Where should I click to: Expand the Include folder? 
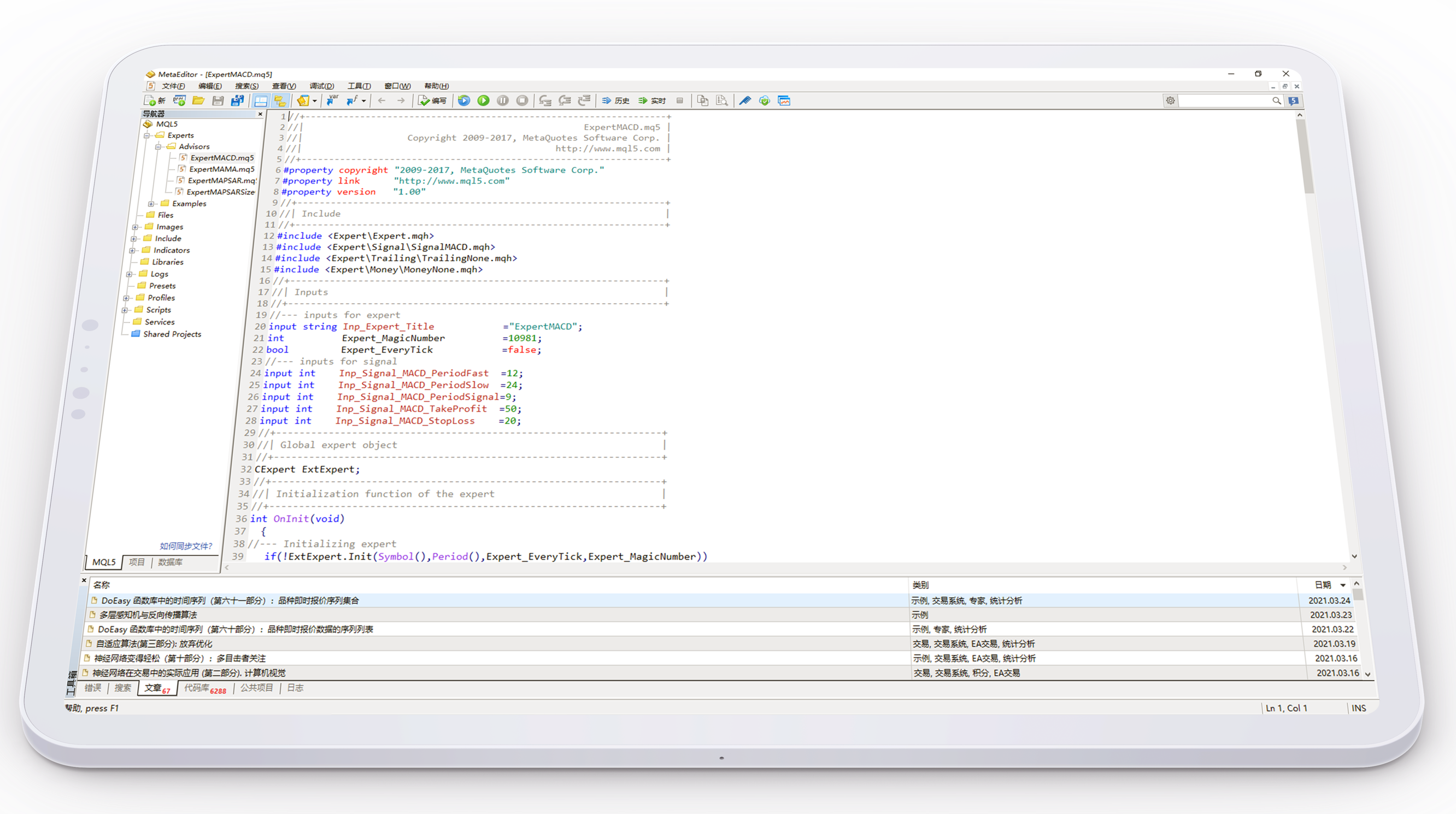click(134, 239)
